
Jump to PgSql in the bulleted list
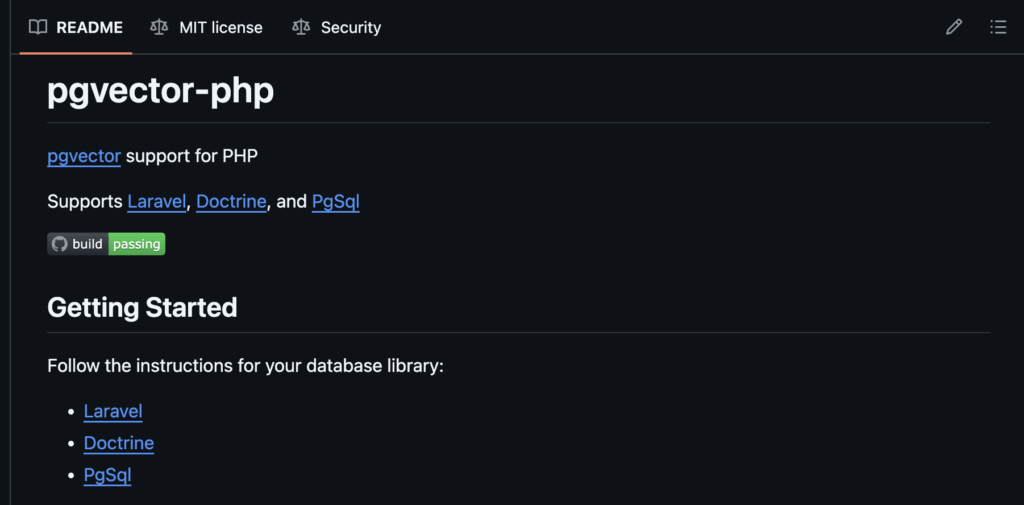pos(107,475)
